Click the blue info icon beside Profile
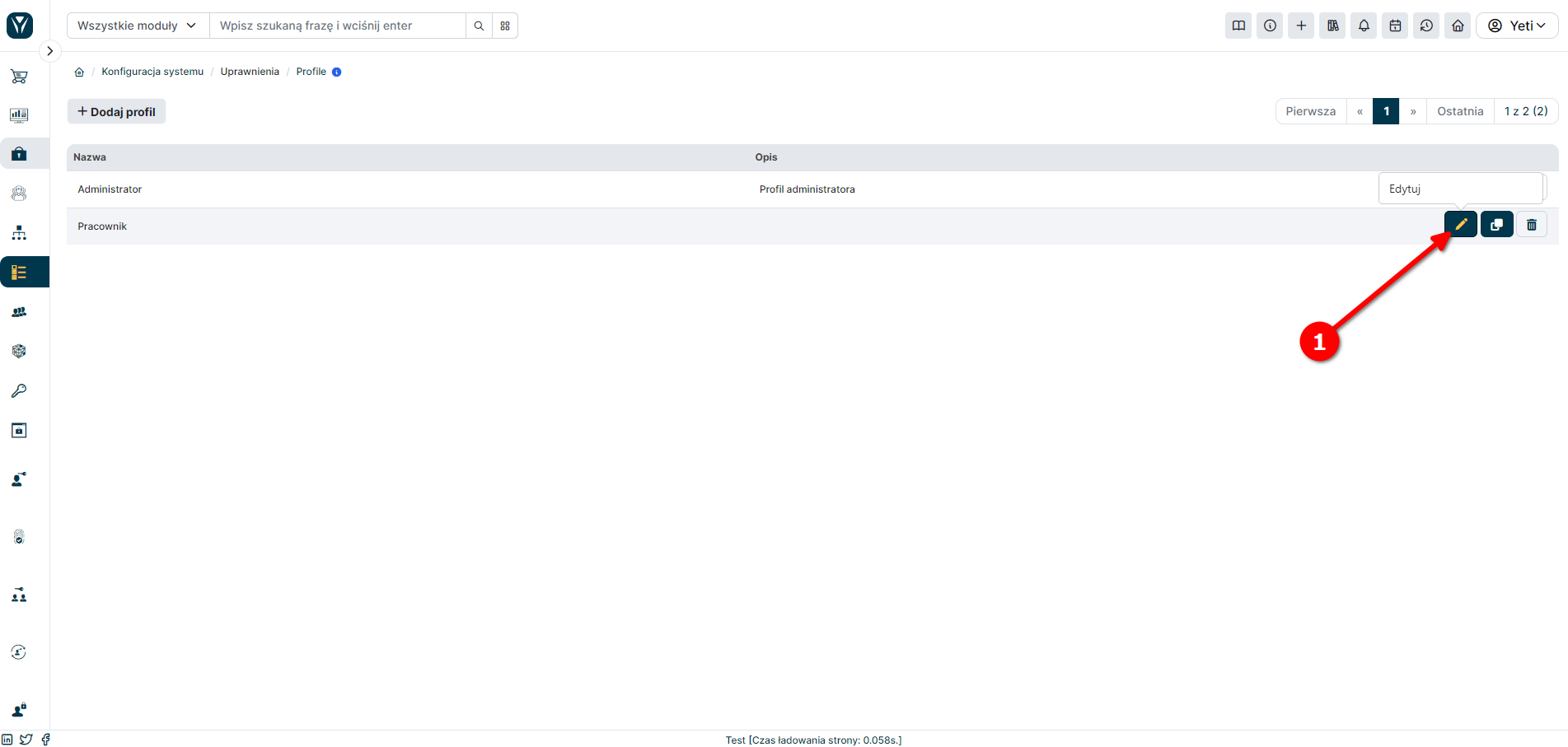The width and height of the screenshot is (1568, 747). [336, 72]
